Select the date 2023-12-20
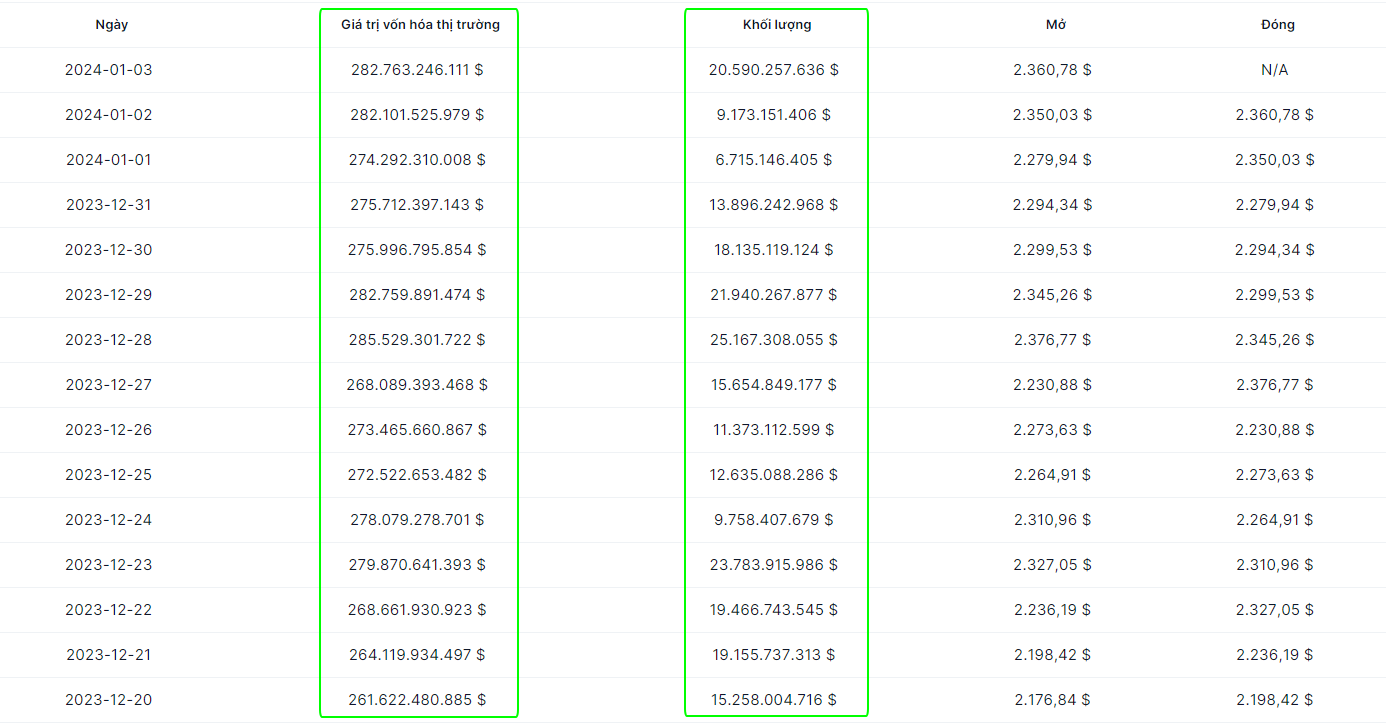Screen dimensions: 1387x723 pos(109,700)
